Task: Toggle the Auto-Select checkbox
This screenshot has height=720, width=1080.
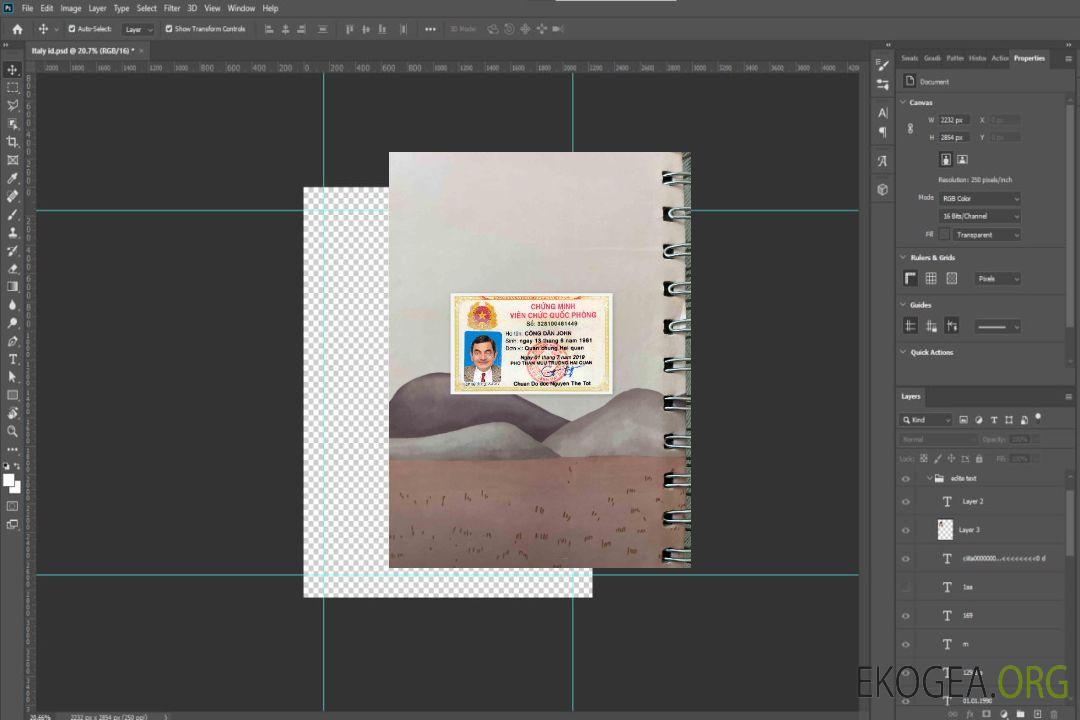Action: point(72,29)
